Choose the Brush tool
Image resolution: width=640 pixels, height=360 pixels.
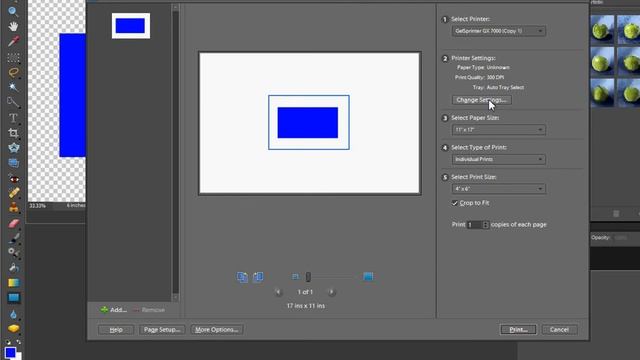point(13,238)
